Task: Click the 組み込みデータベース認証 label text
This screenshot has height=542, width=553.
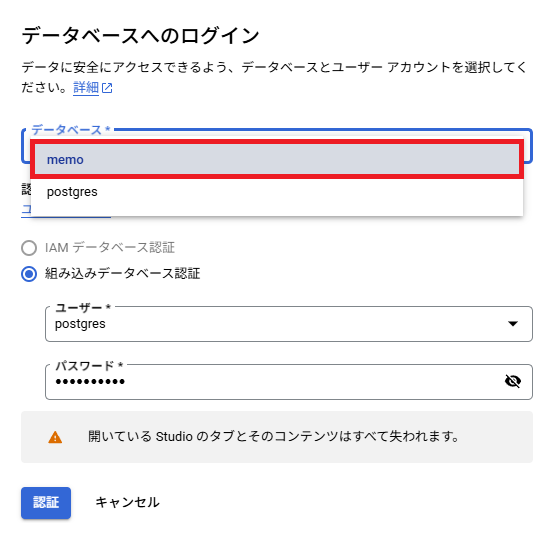Action: coord(122,274)
